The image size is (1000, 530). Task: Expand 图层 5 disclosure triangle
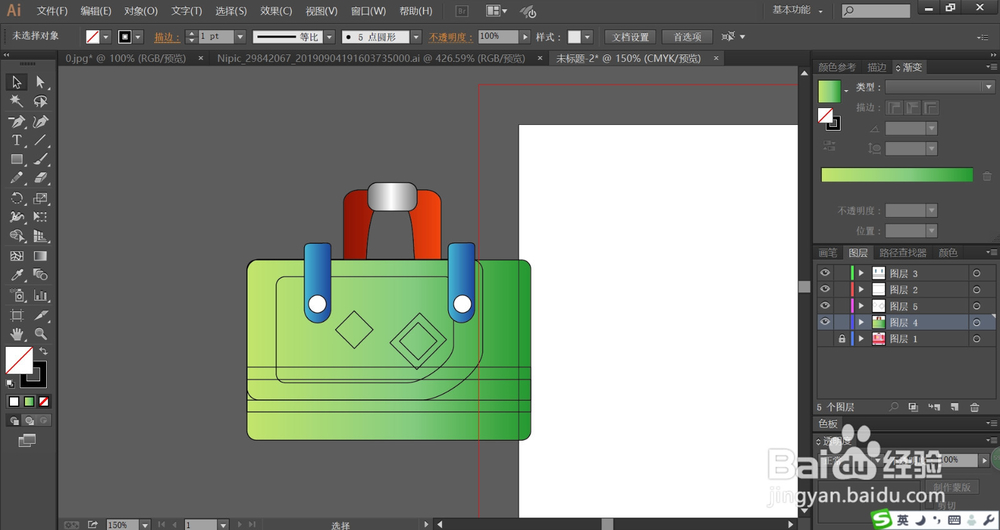point(861,306)
